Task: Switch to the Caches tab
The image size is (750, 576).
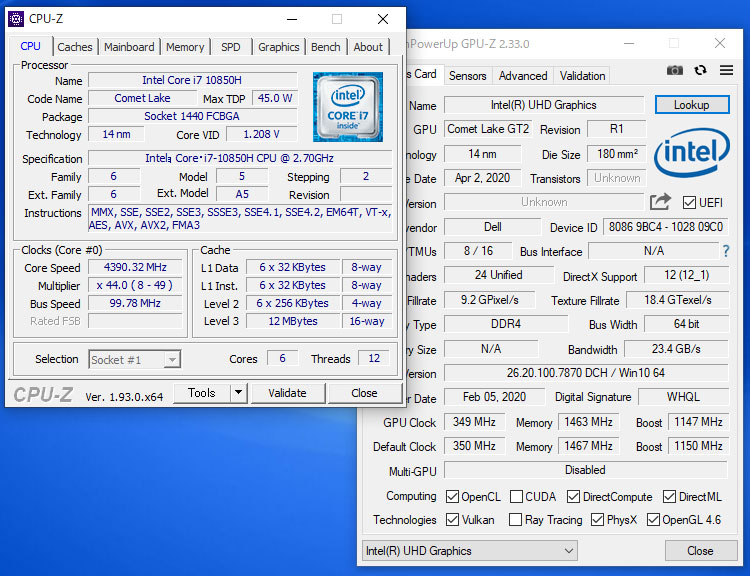Action: click(75, 47)
